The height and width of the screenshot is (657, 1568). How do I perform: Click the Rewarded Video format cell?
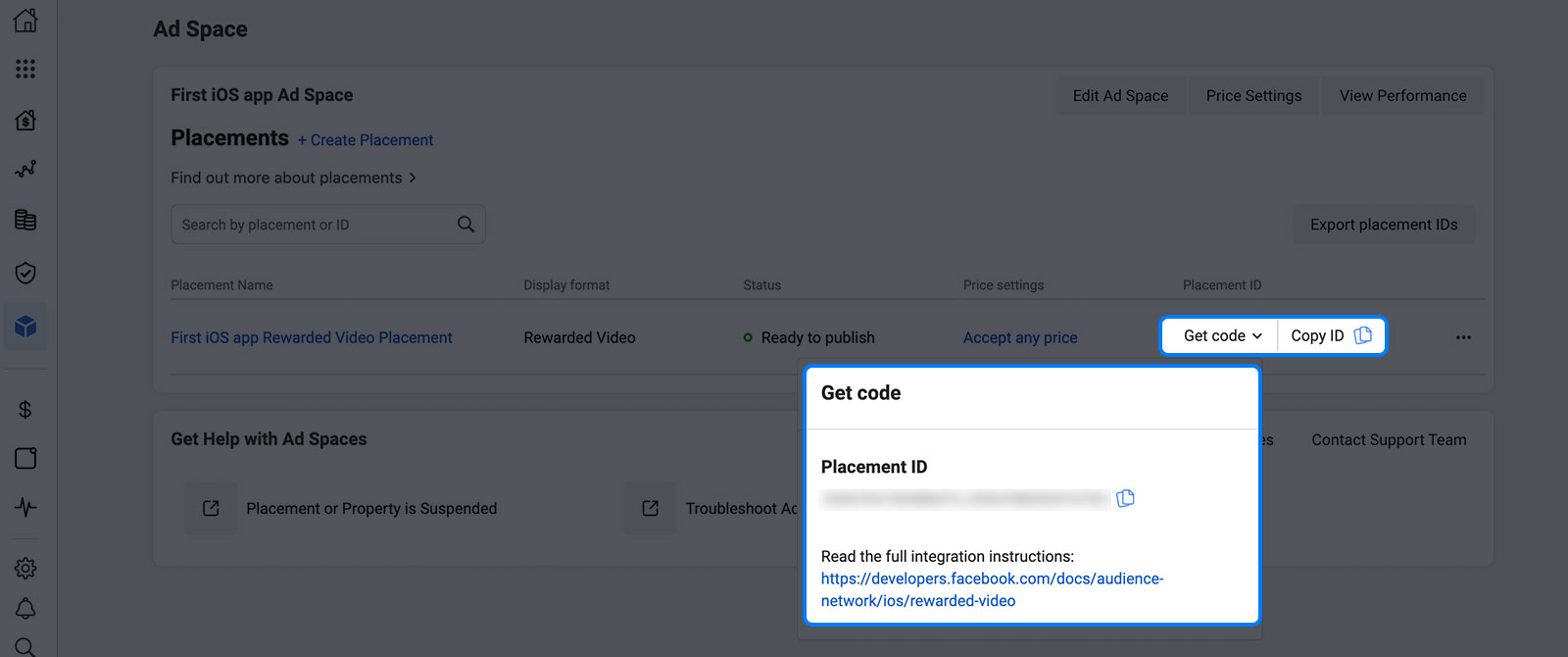click(x=579, y=337)
